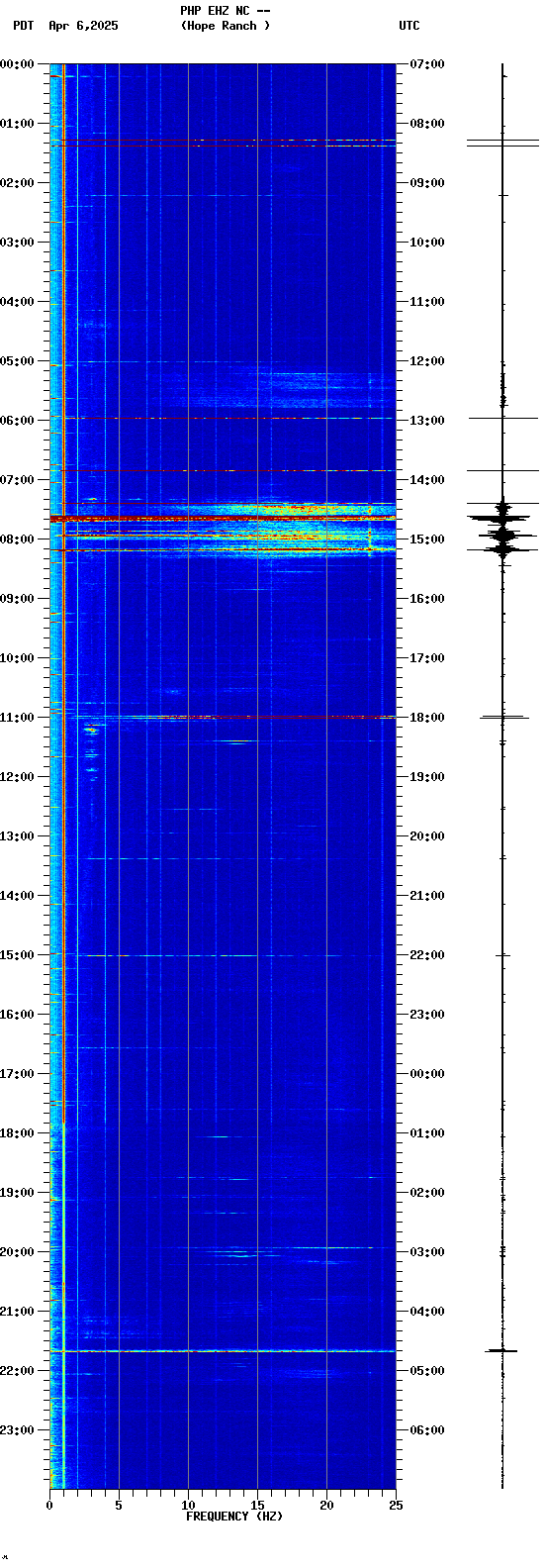Click the frequency tick label '15'
Viewport: 546px width, 1568px height.
[x=257, y=1506]
